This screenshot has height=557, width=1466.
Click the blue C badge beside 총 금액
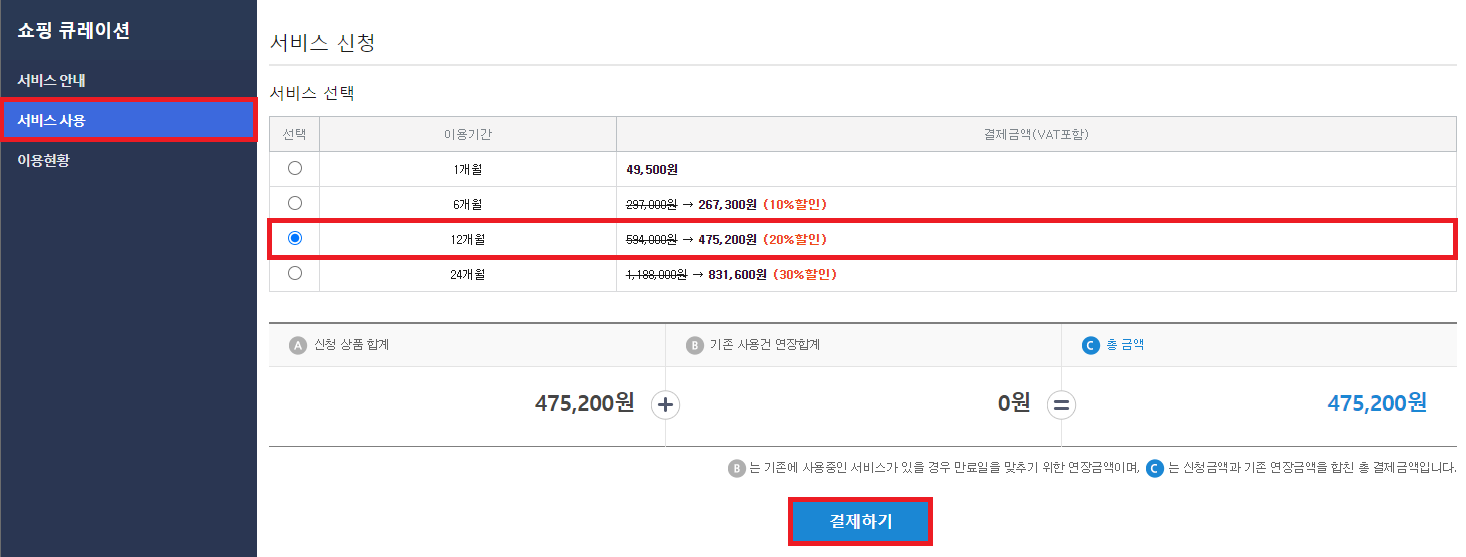[x=1091, y=345]
